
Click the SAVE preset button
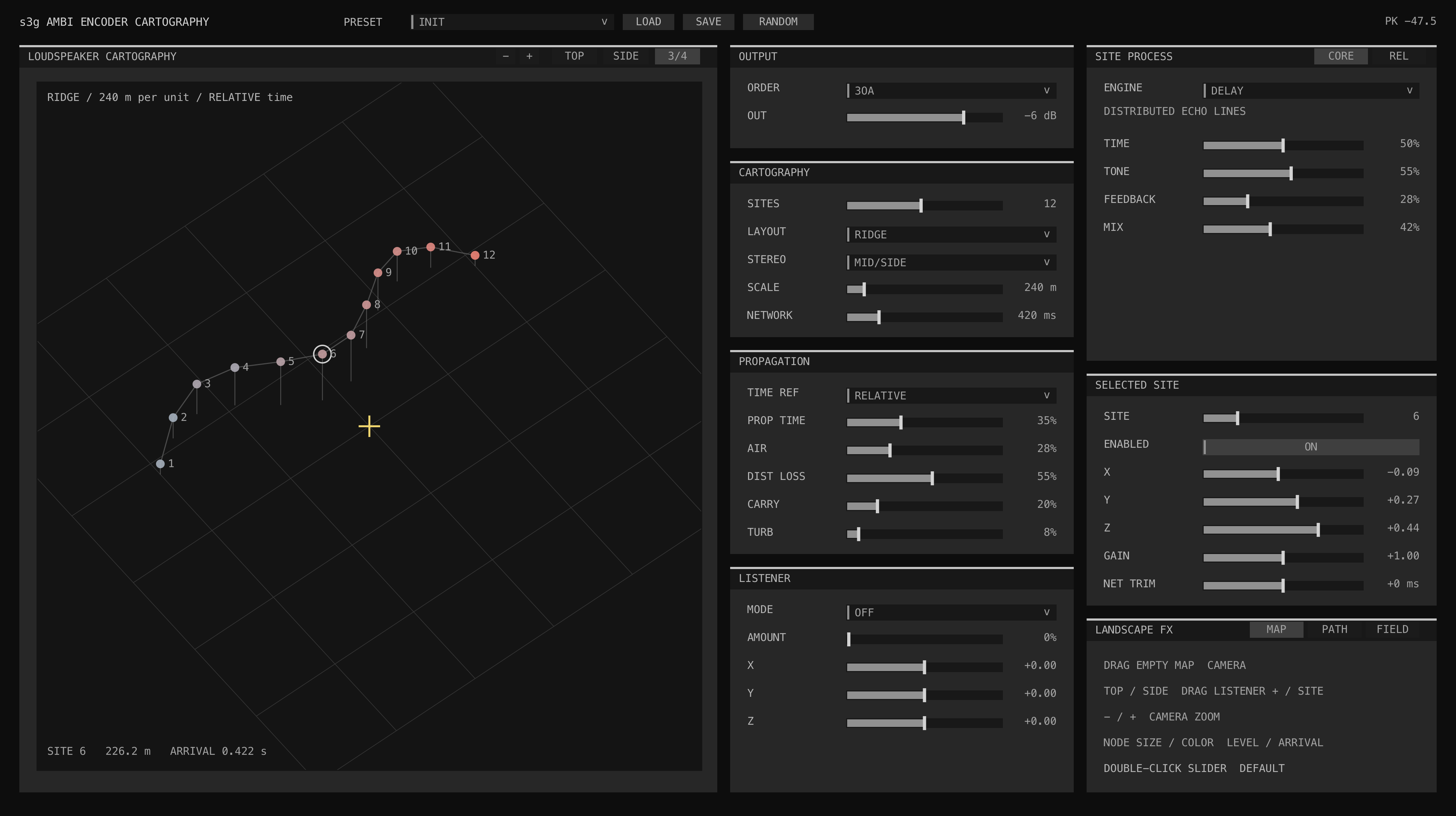(x=708, y=21)
